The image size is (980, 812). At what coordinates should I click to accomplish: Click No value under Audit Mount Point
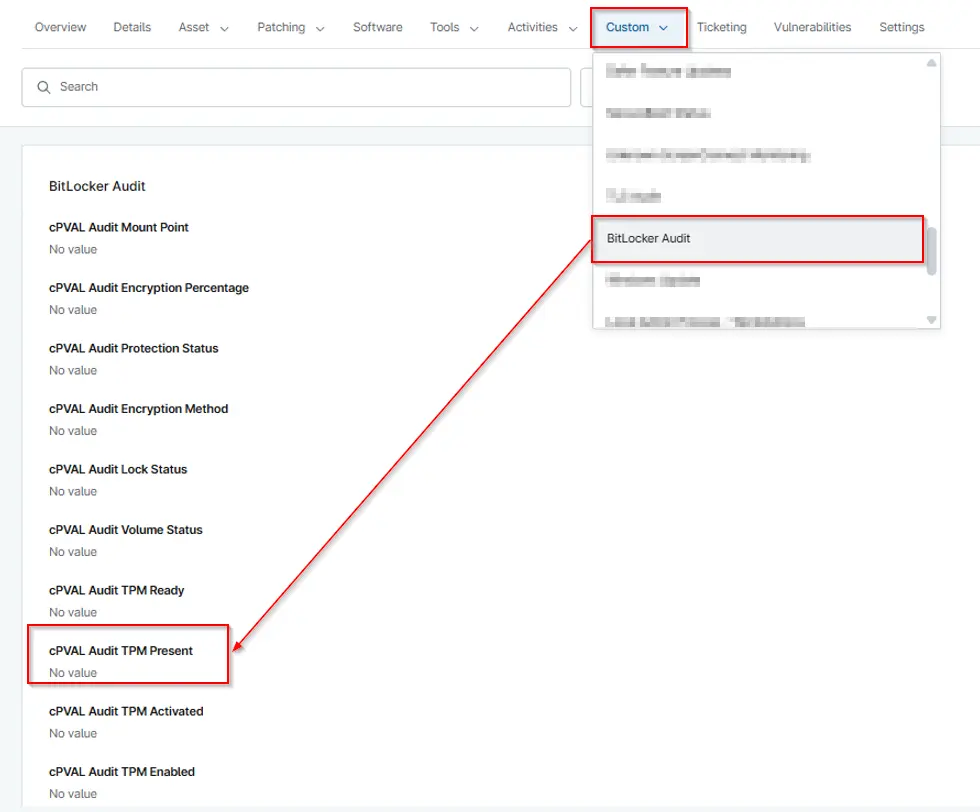pos(73,249)
